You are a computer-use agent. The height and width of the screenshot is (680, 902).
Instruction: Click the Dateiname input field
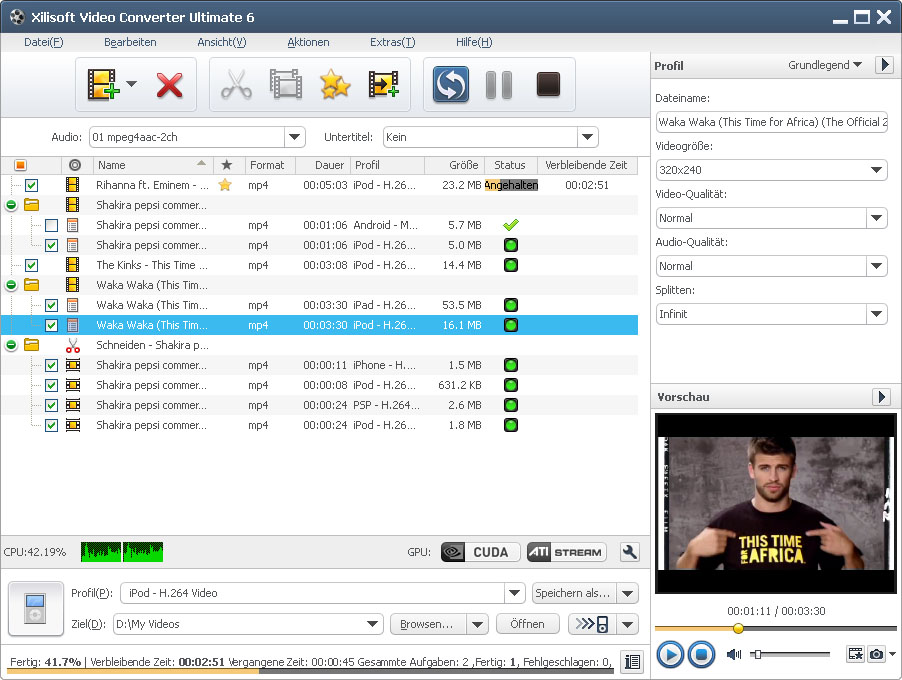771,122
